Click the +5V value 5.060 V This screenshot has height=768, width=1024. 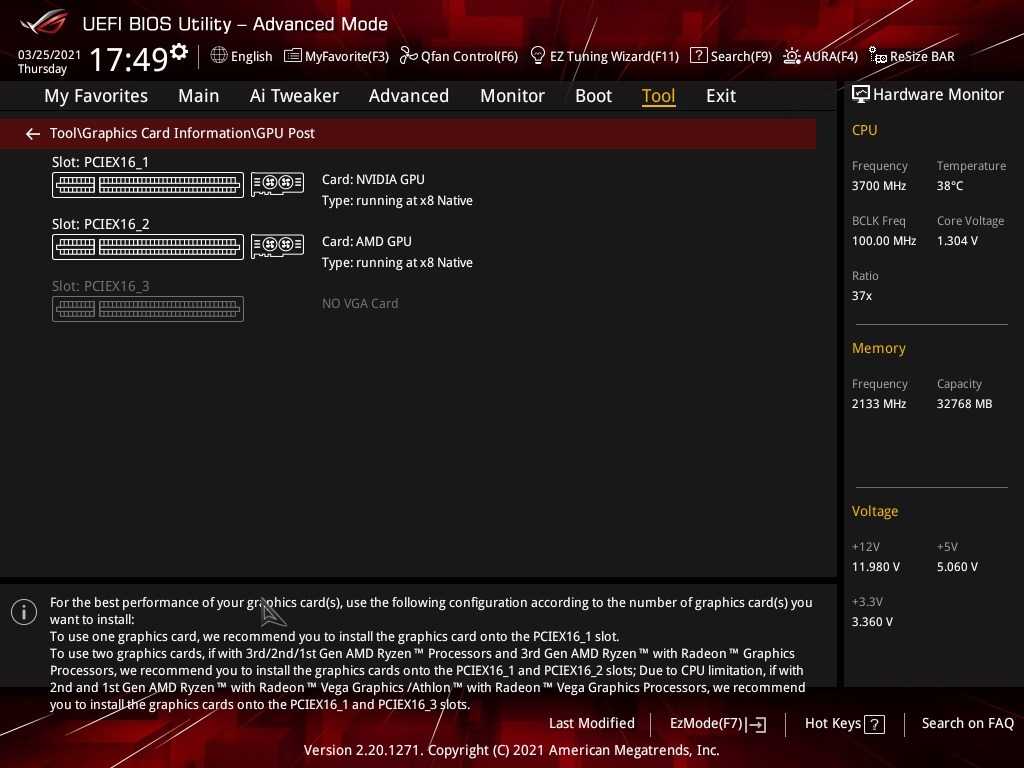tap(957, 567)
